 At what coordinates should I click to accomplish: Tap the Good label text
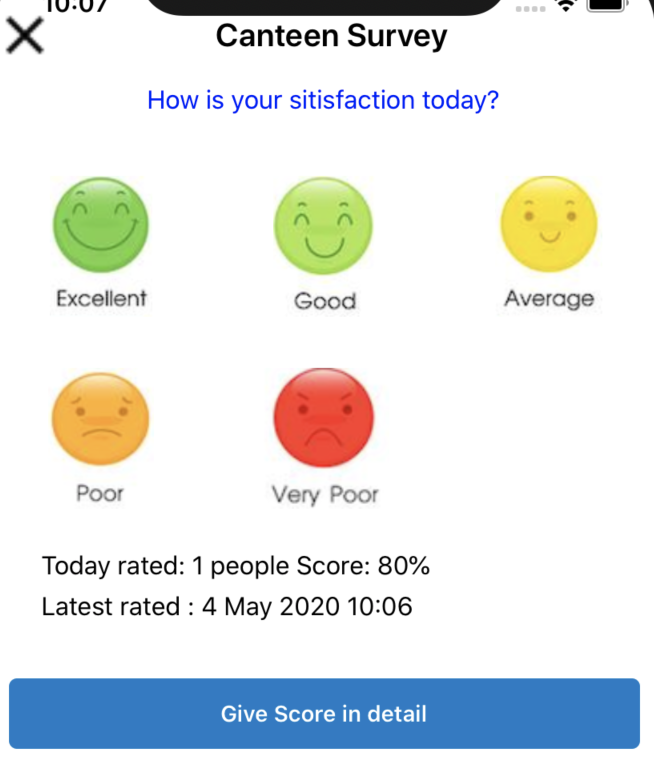pos(324,301)
